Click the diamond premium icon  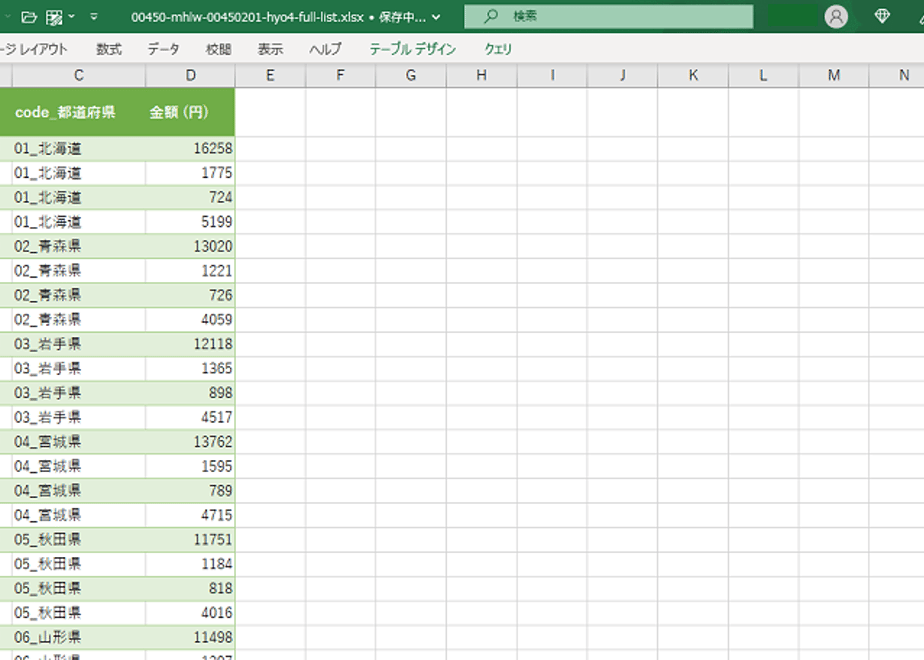(x=882, y=16)
